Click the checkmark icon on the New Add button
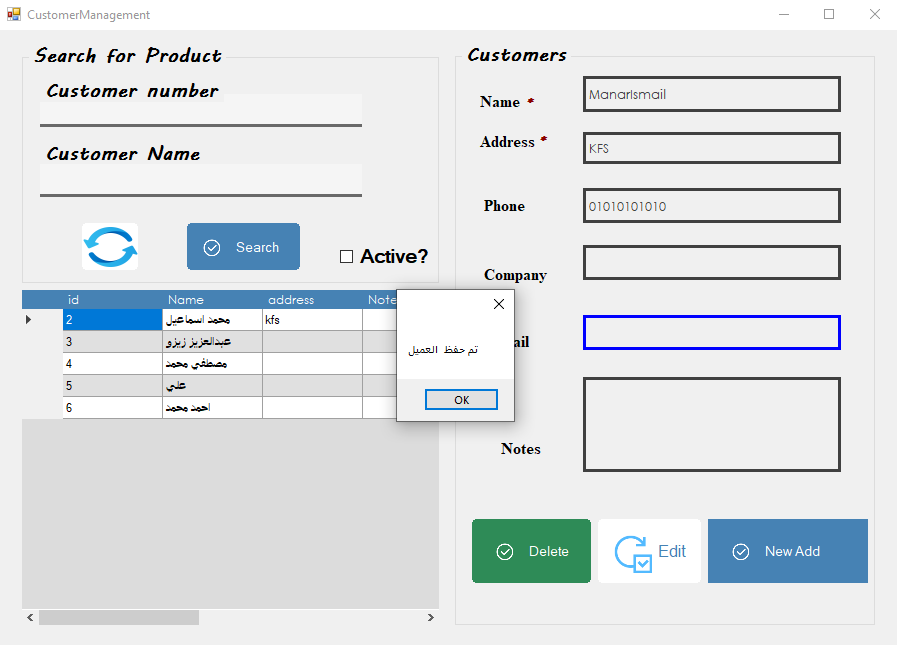The width and height of the screenshot is (897, 645). (x=741, y=551)
